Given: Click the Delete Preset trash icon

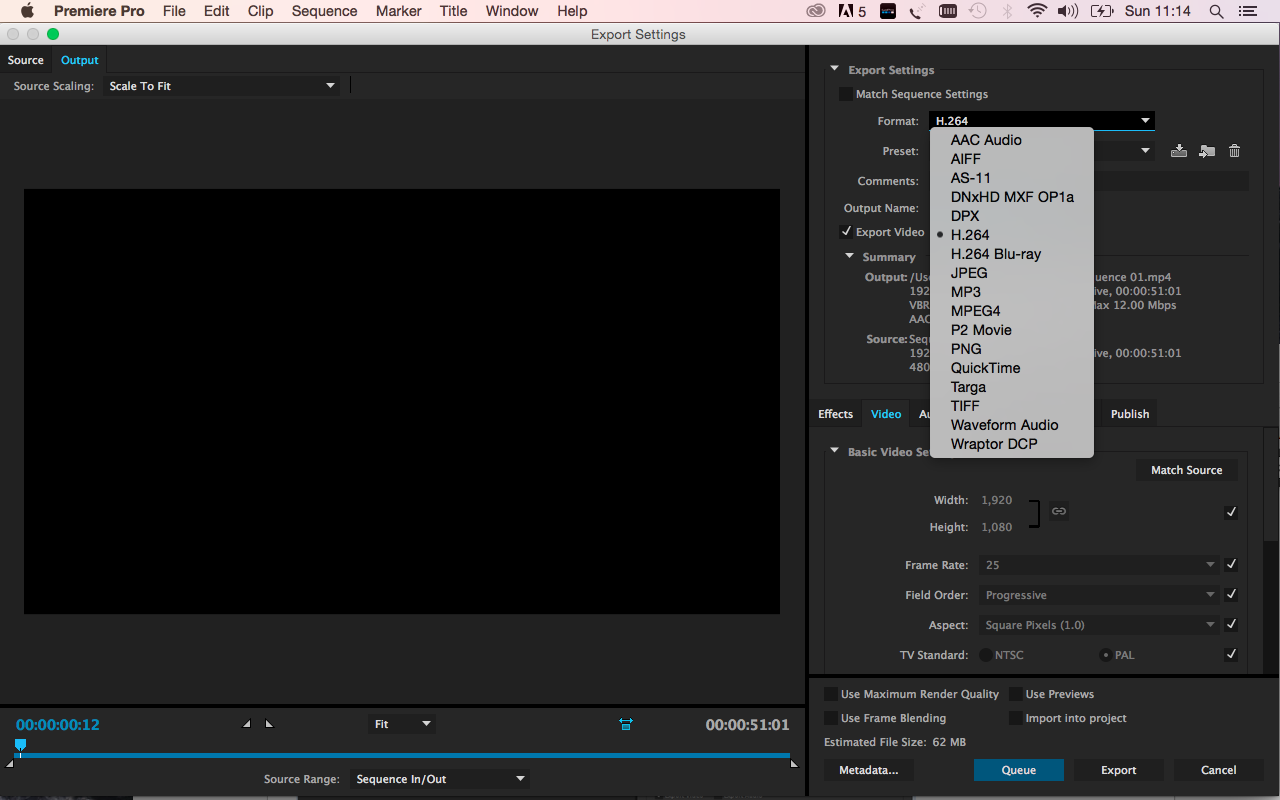Looking at the screenshot, I should [x=1235, y=151].
